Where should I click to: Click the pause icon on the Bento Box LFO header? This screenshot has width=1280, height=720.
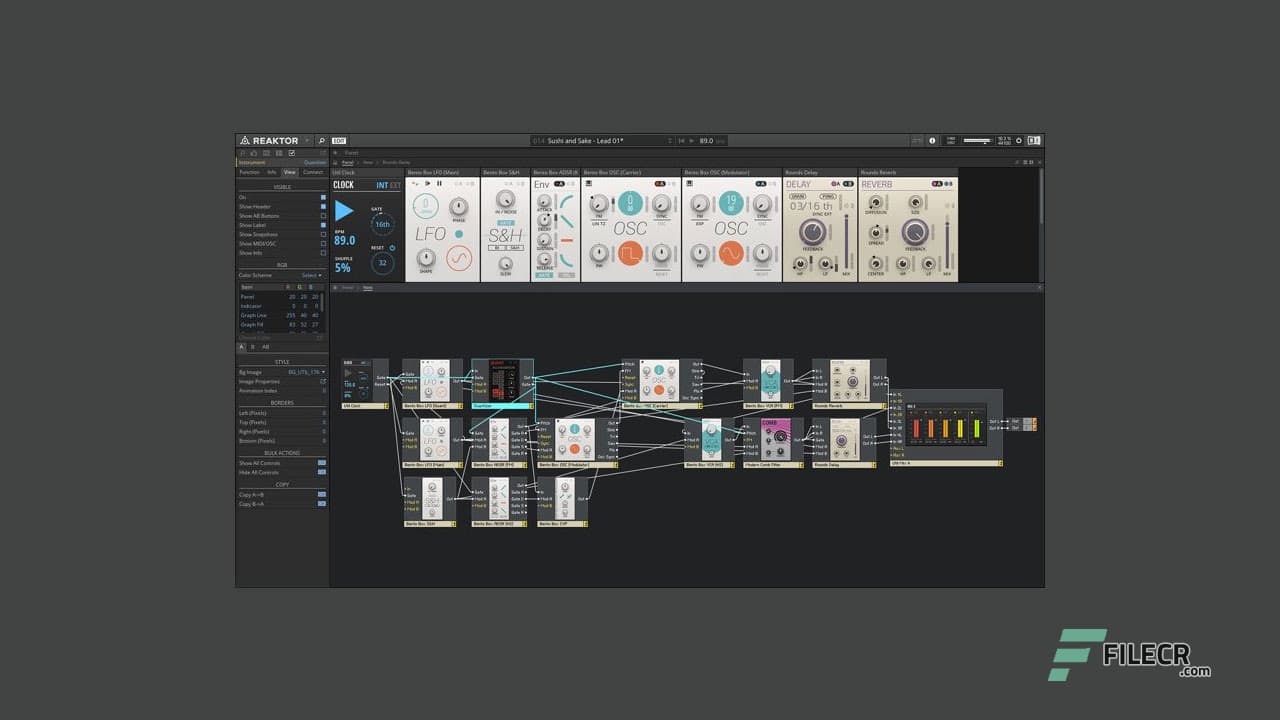(440, 184)
